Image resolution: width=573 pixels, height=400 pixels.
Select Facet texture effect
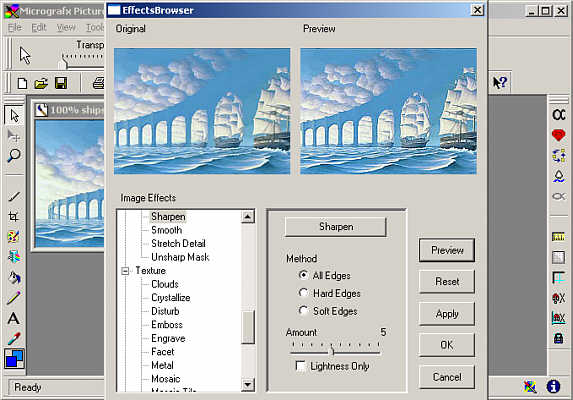pos(163,352)
